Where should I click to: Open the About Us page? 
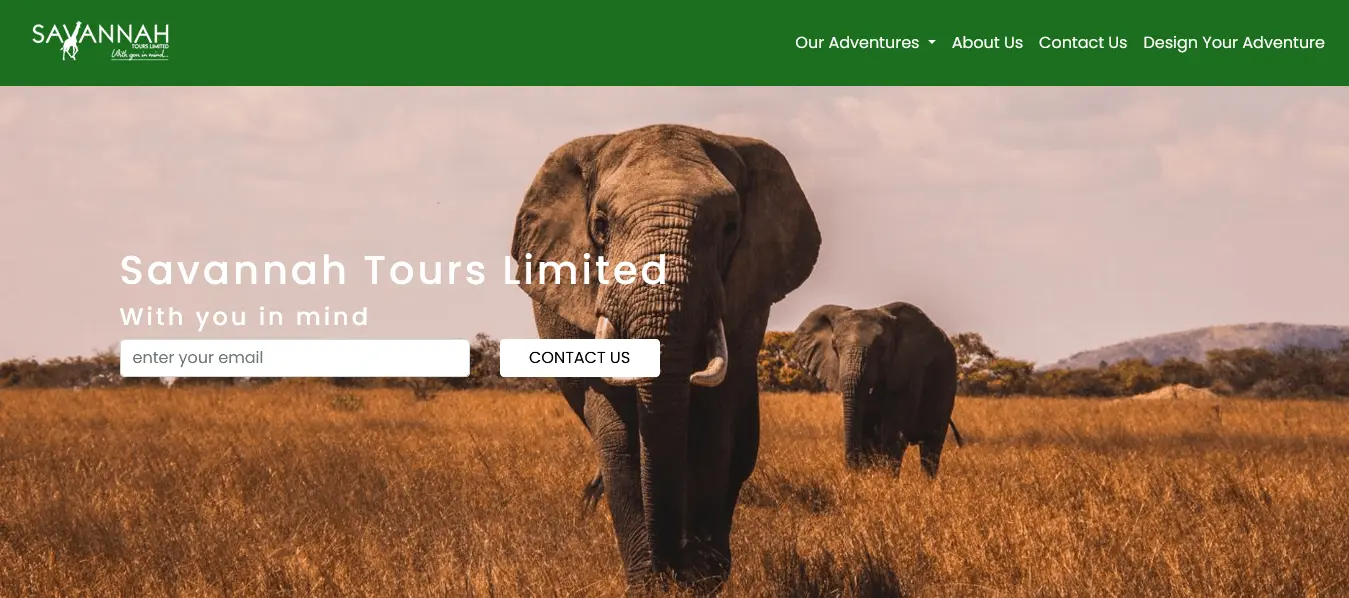(x=987, y=43)
